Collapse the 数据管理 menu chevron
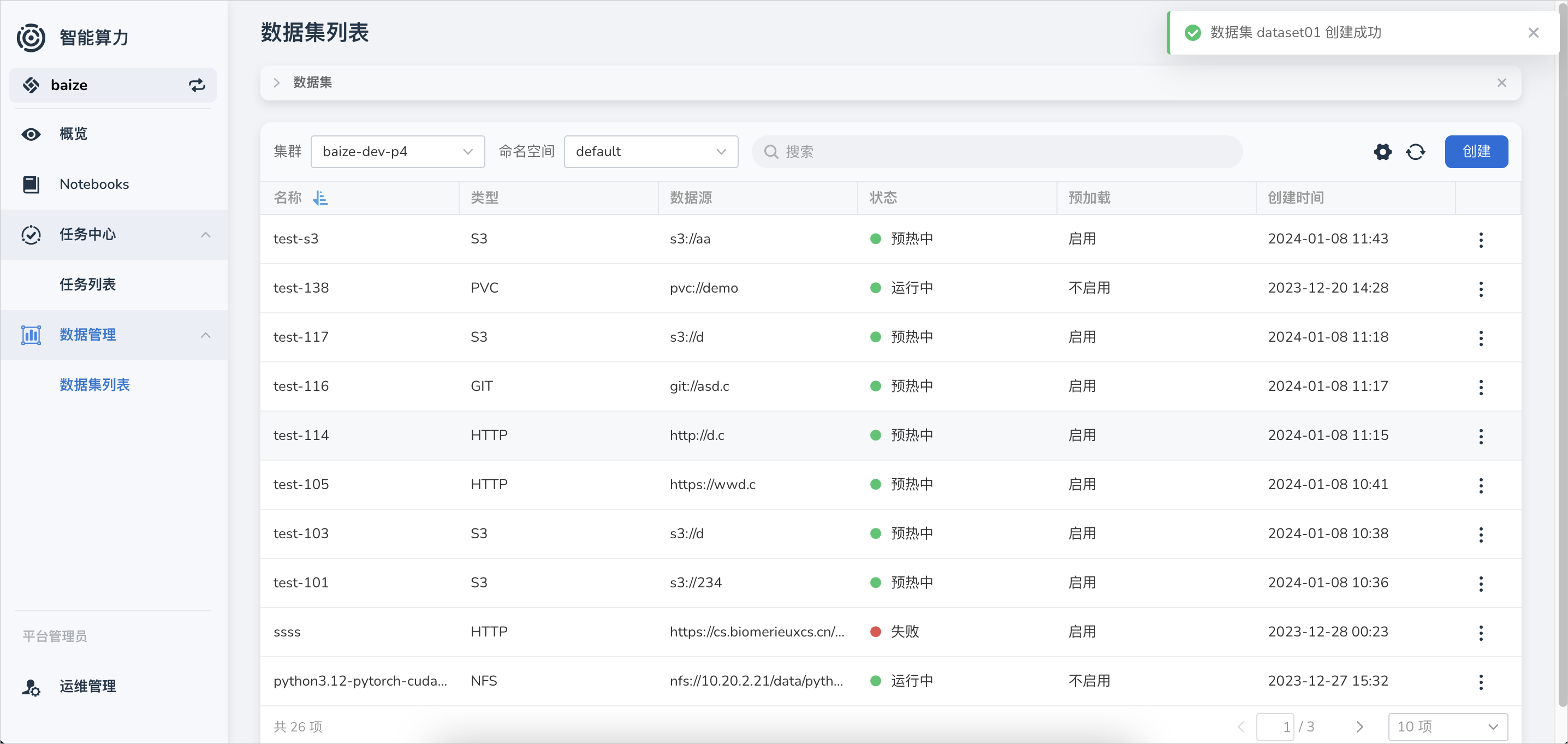 pyautogui.click(x=206, y=335)
